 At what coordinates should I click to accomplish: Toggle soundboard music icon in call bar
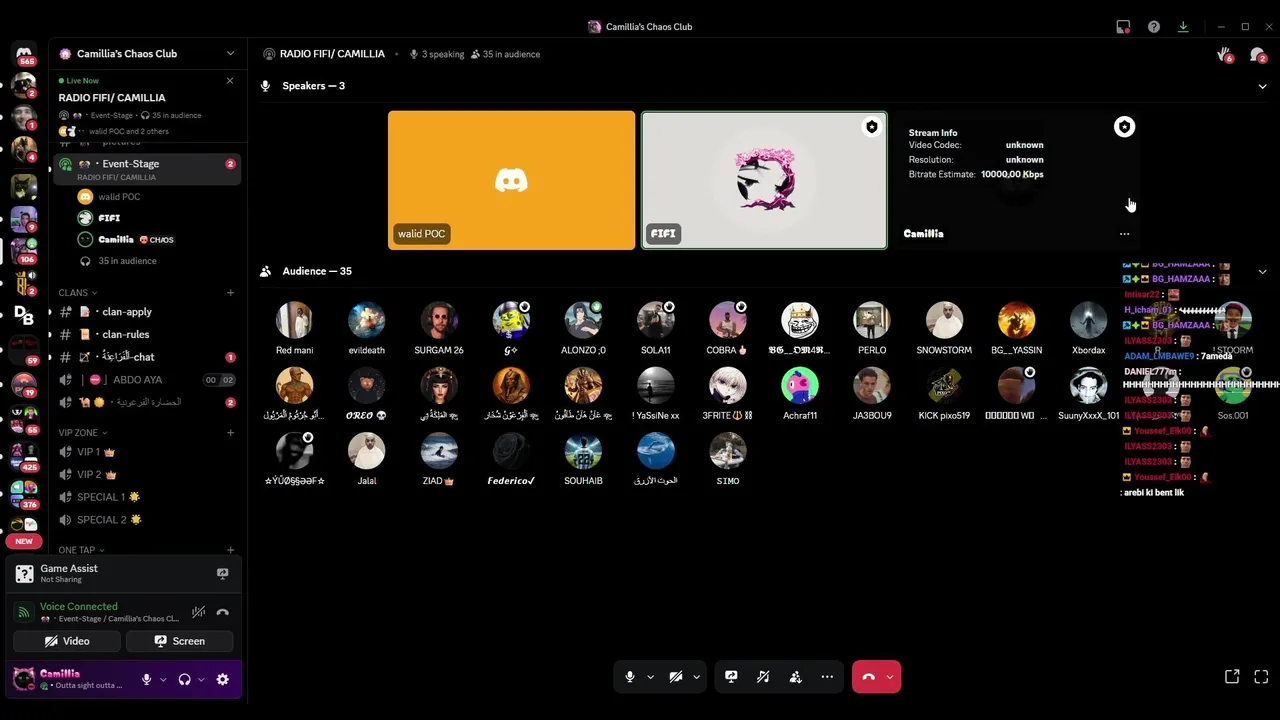763,677
